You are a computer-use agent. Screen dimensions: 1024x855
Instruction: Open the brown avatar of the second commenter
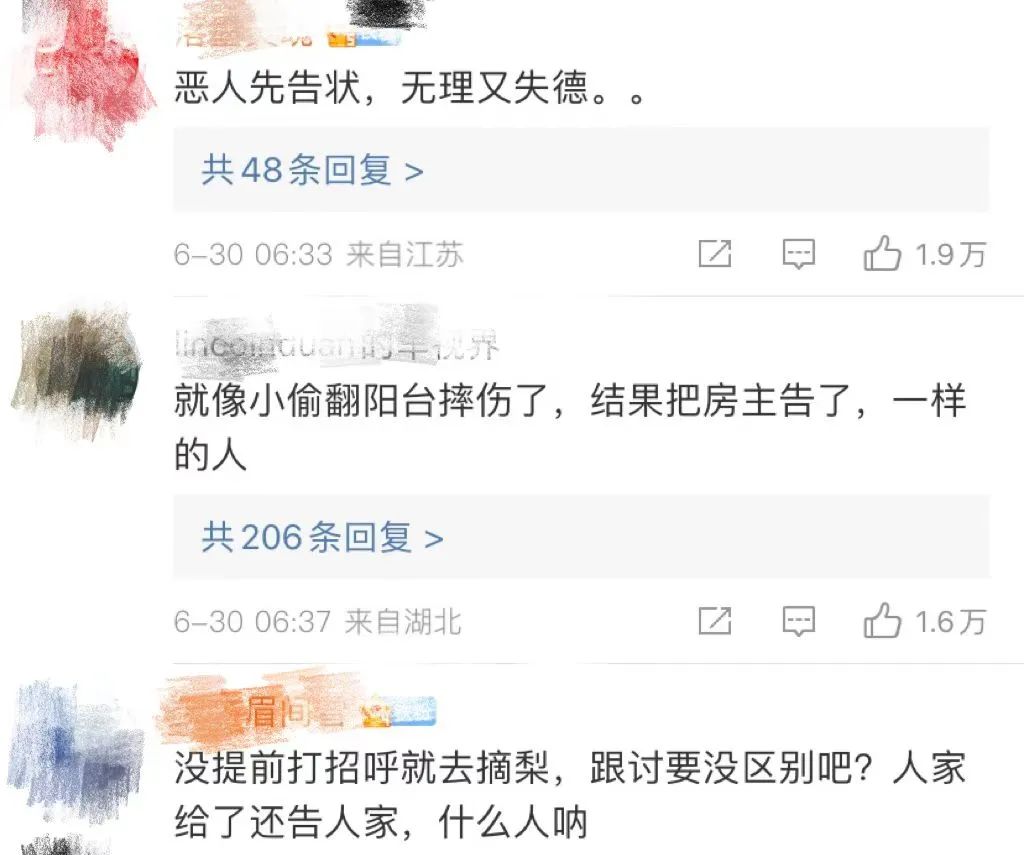click(x=77, y=372)
